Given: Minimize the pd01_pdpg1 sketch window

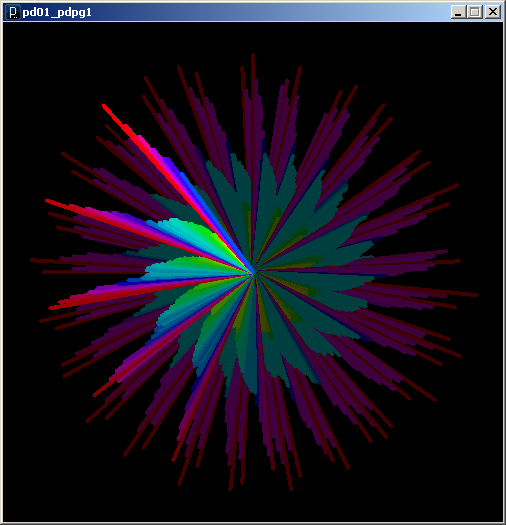Looking at the screenshot, I should [458, 12].
